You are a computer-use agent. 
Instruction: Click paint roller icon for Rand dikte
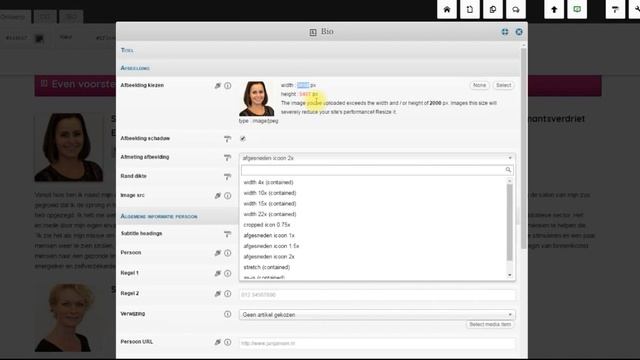point(227,177)
